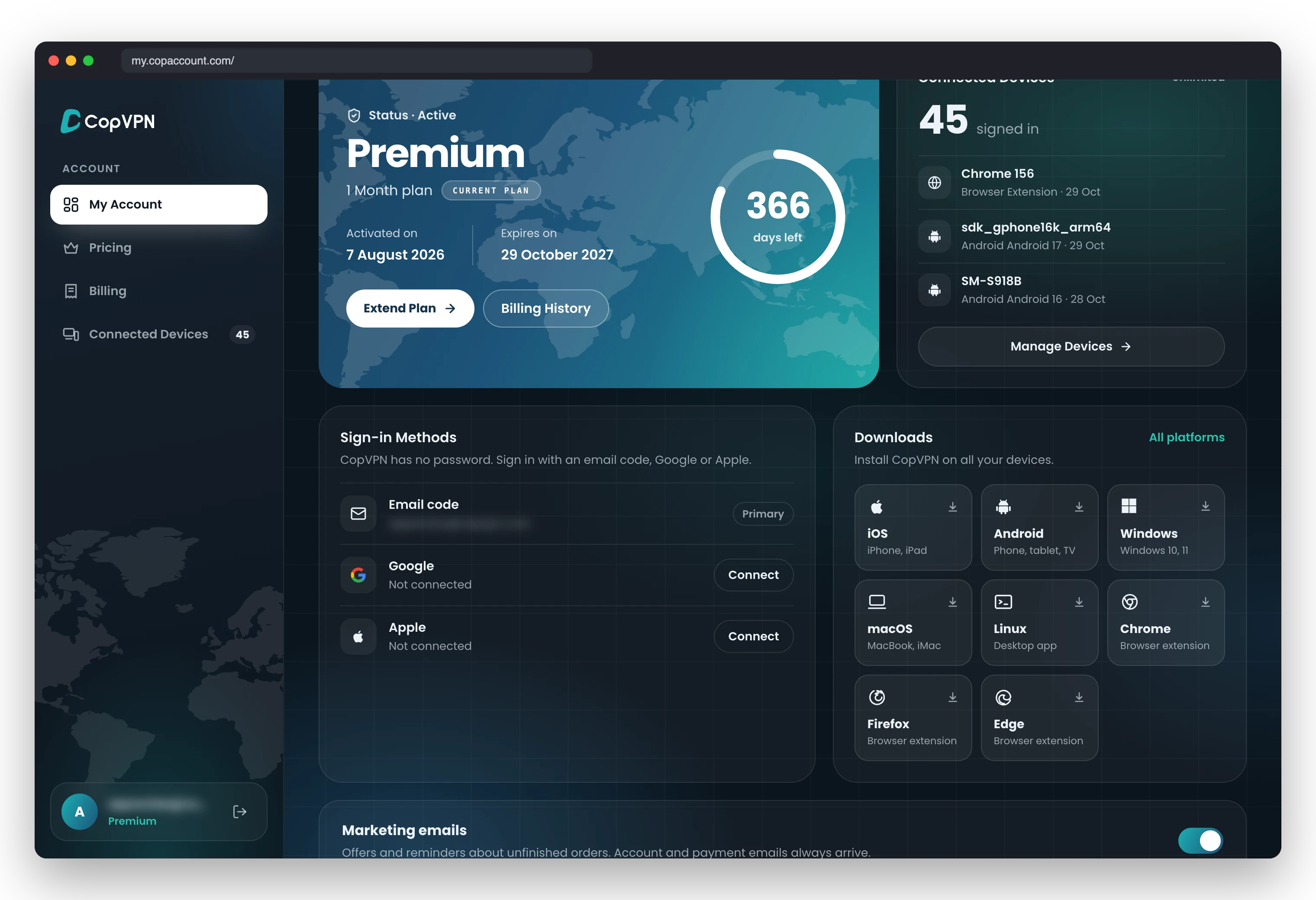Open My Account in the sidebar

[158, 204]
